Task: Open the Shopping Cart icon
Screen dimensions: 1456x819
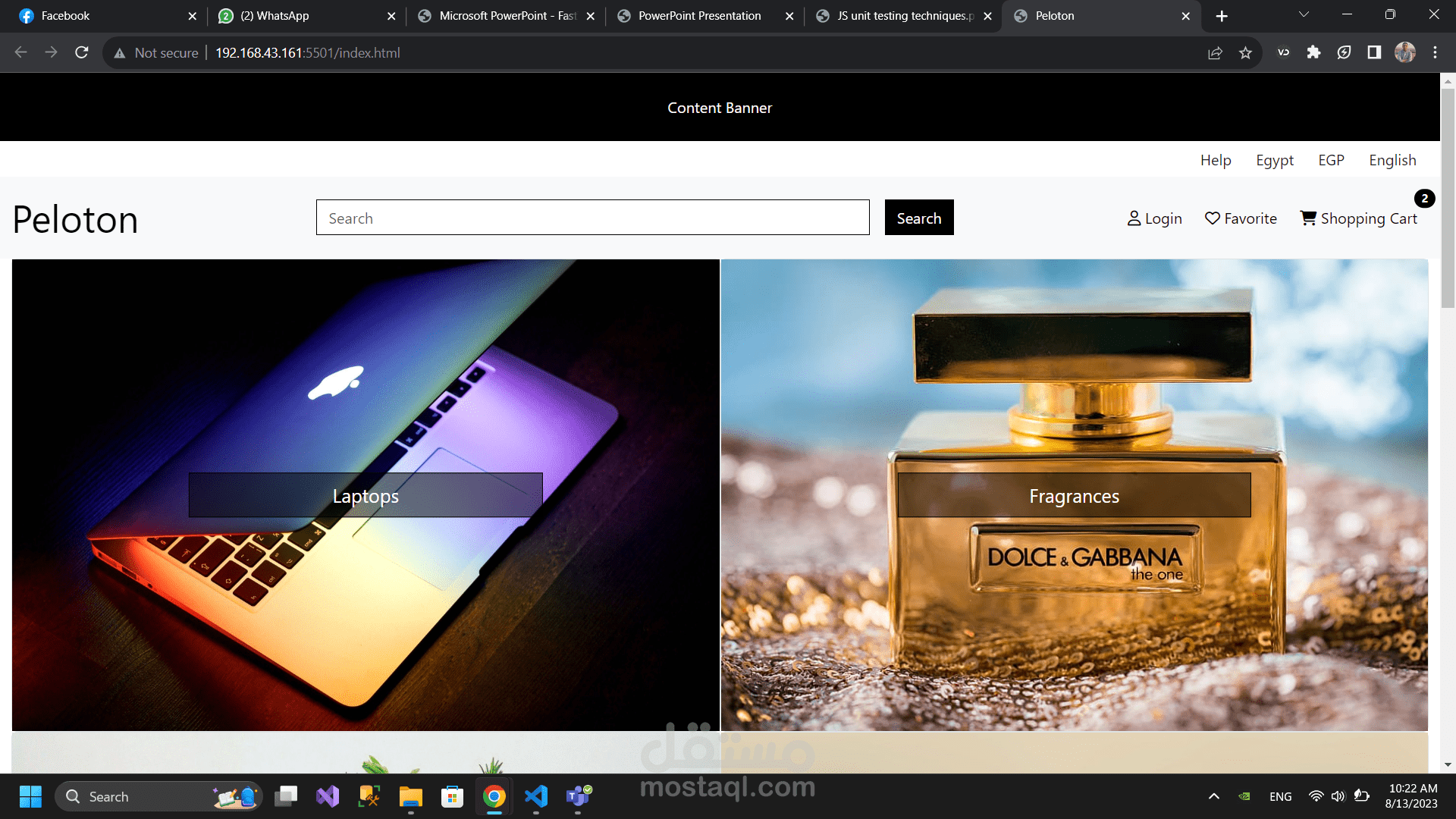Action: pyautogui.click(x=1309, y=218)
